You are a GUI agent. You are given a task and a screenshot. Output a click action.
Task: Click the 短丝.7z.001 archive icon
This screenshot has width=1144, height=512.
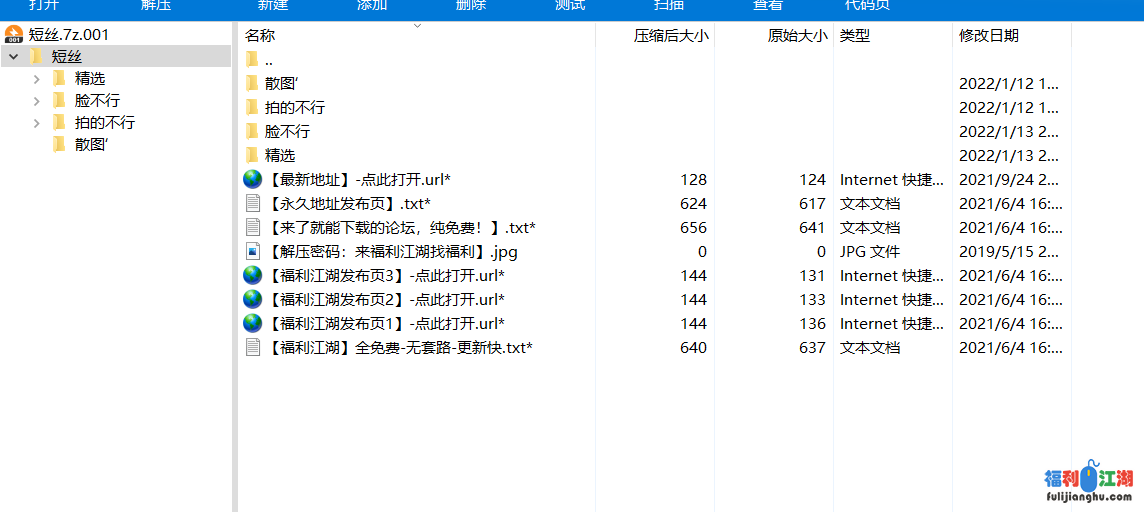click(14, 34)
